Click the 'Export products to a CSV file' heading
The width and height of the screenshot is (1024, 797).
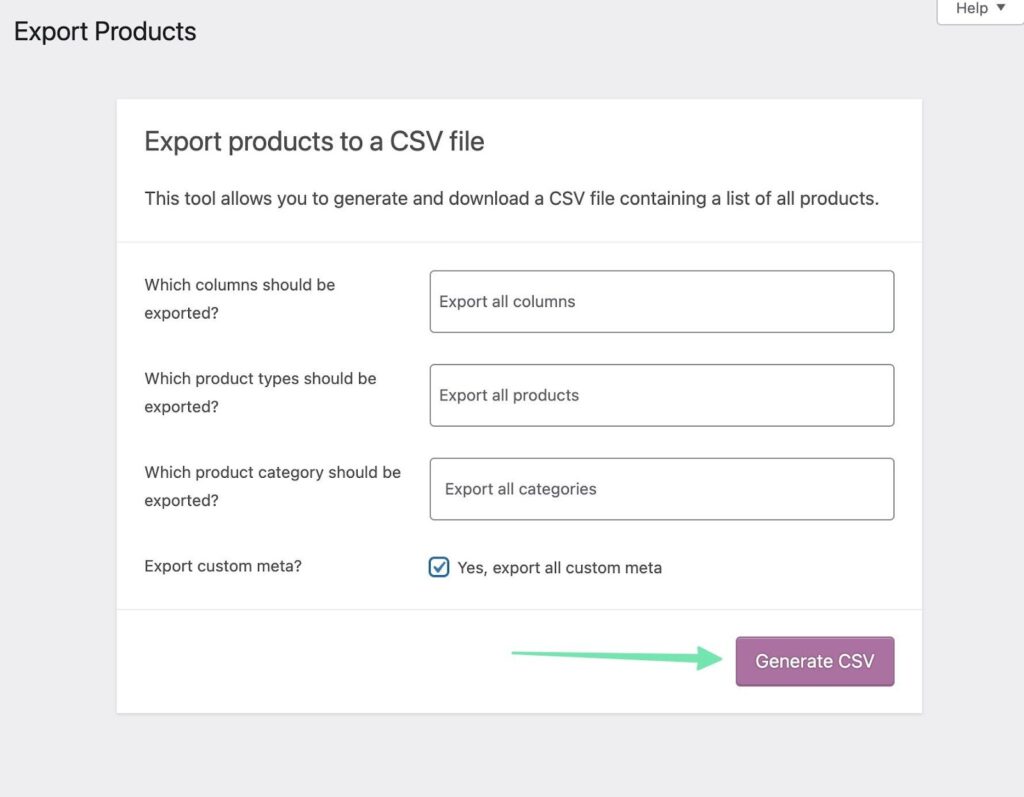coord(314,141)
